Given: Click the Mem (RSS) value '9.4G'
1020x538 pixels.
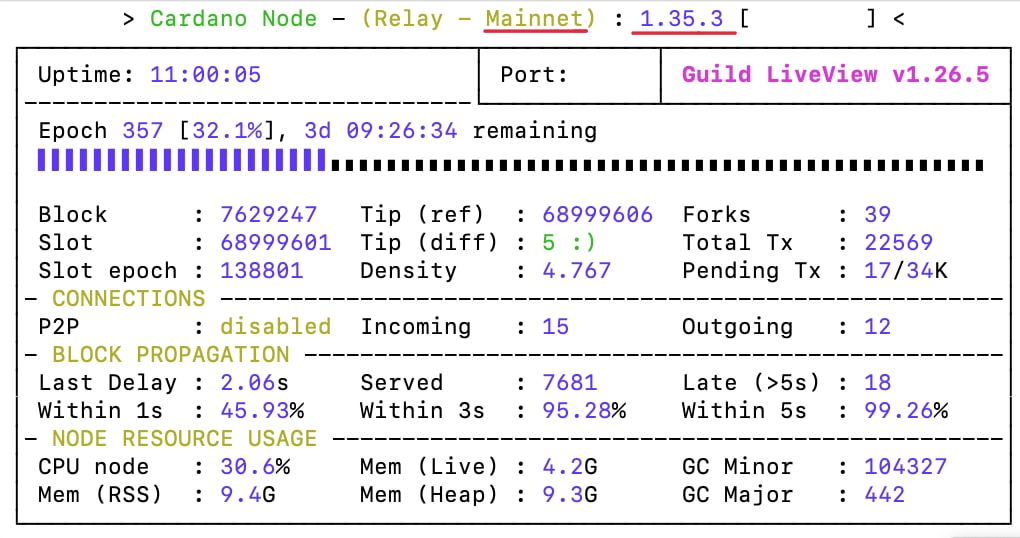Looking at the screenshot, I should point(248,494).
